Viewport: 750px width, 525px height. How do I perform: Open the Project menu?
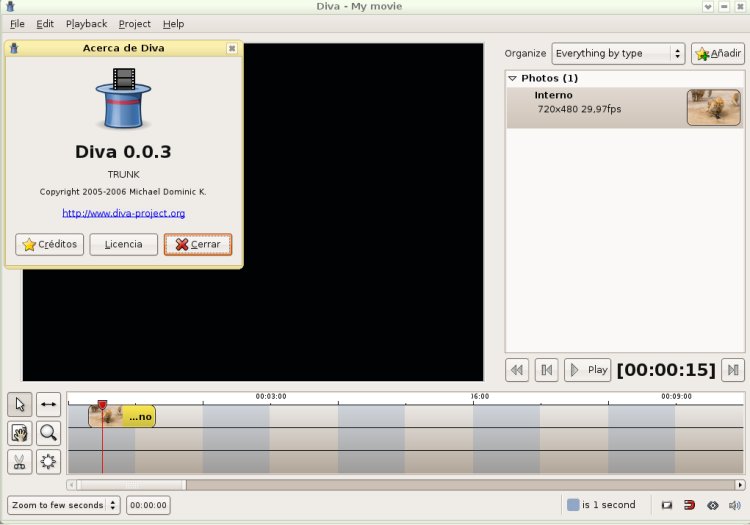click(x=134, y=24)
